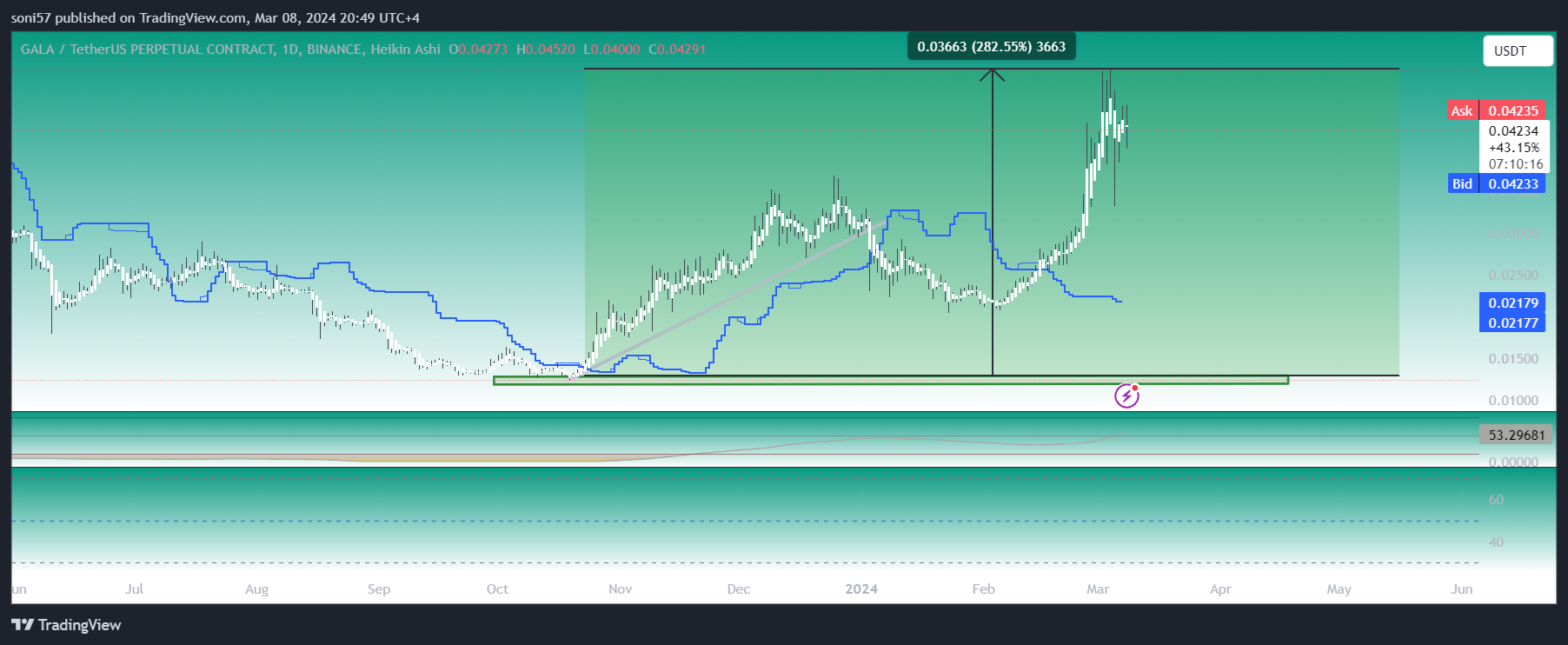Click the Mar label on time axis
The height and width of the screenshot is (645, 1568).
pos(1098,589)
